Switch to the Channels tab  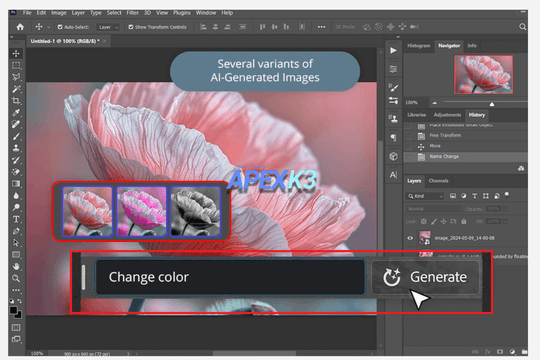tap(438, 181)
